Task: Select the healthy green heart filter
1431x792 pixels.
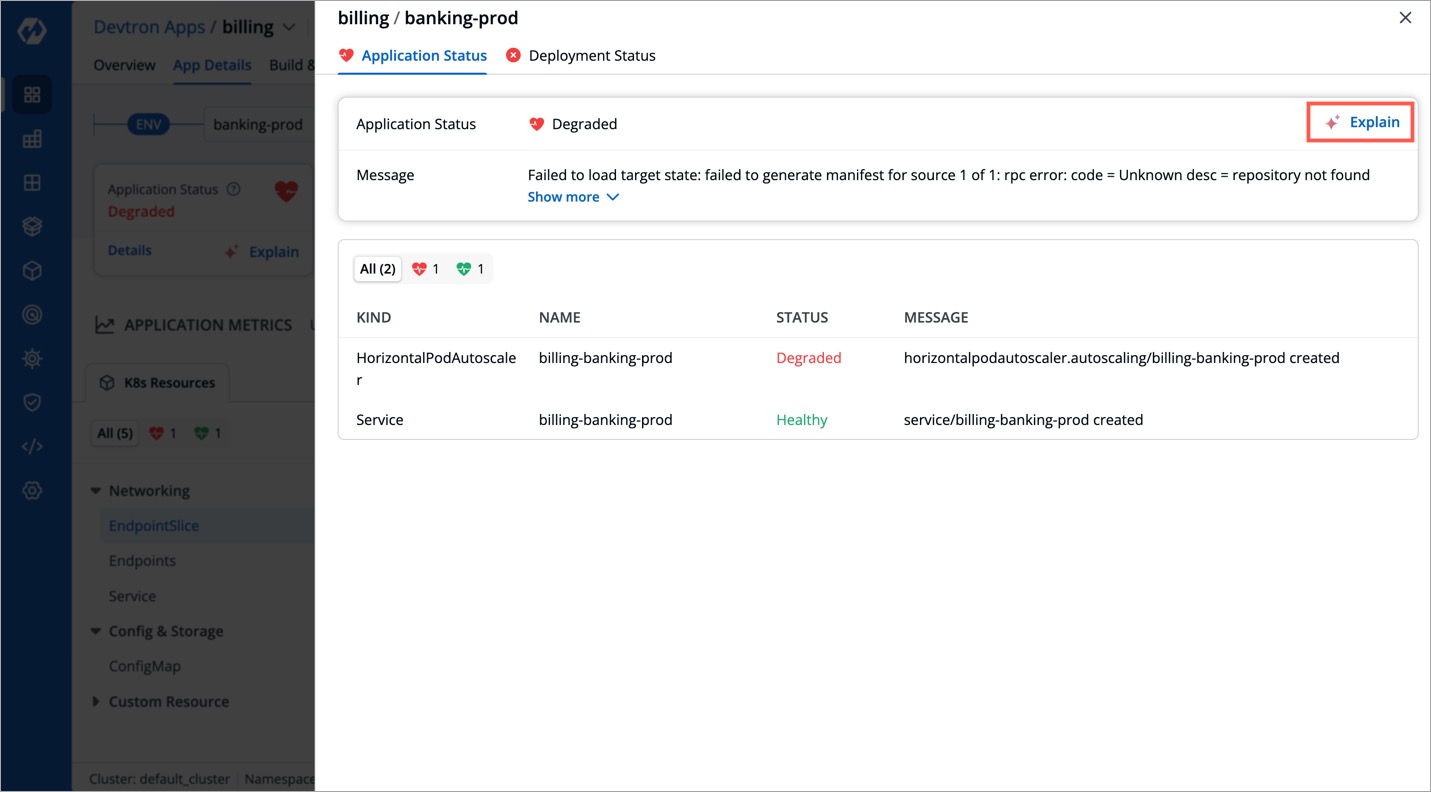Action: pyautogui.click(x=470, y=268)
